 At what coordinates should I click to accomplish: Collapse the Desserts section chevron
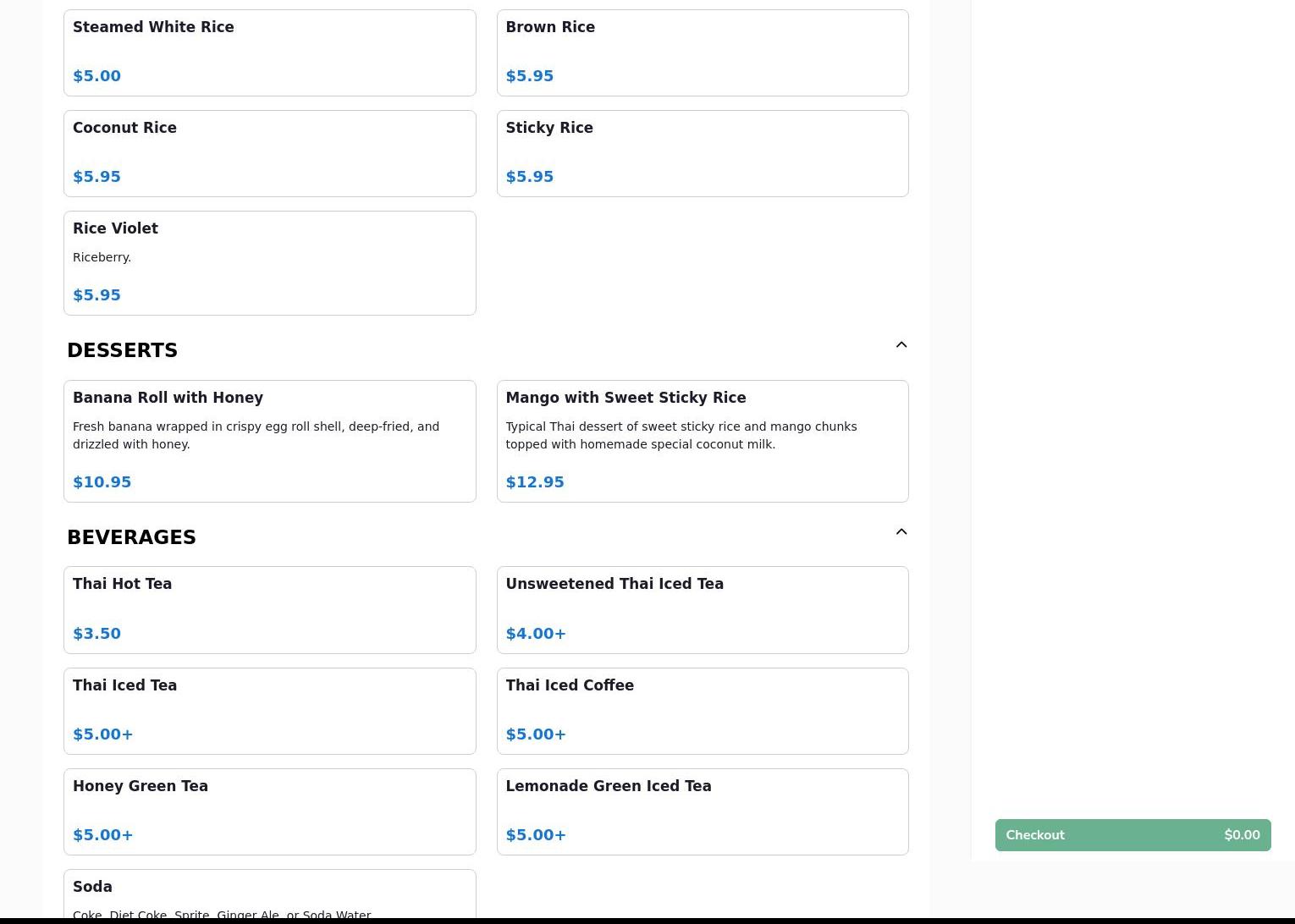coord(901,344)
